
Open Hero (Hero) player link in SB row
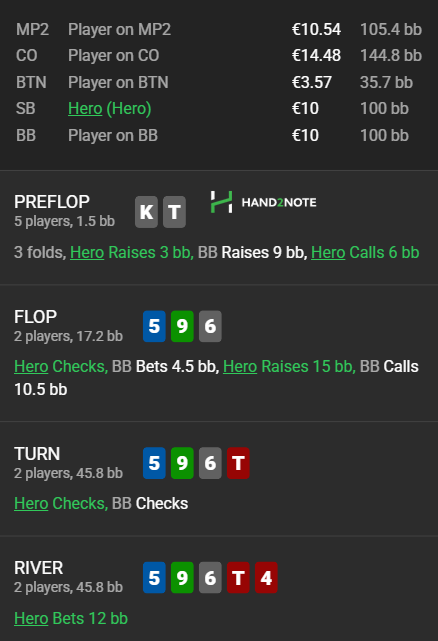coord(110,109)
